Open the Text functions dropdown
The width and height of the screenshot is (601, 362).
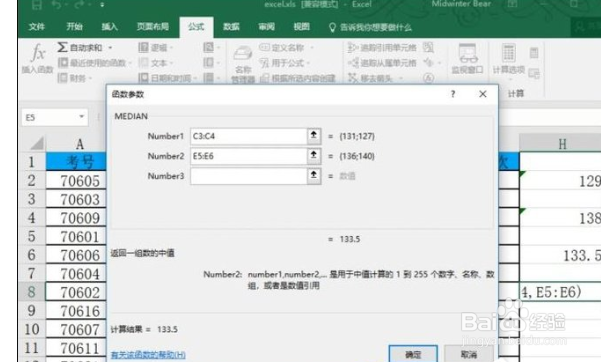tap(156, 63)
